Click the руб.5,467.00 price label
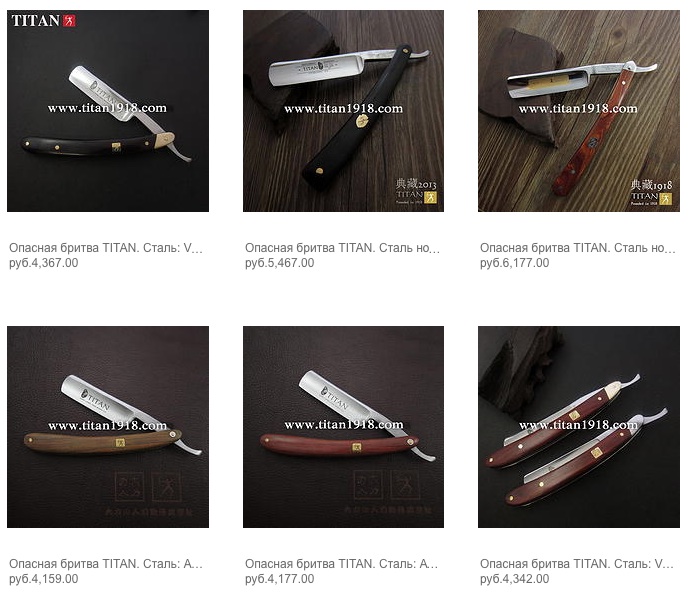691x595 pixels. point(280,263)
